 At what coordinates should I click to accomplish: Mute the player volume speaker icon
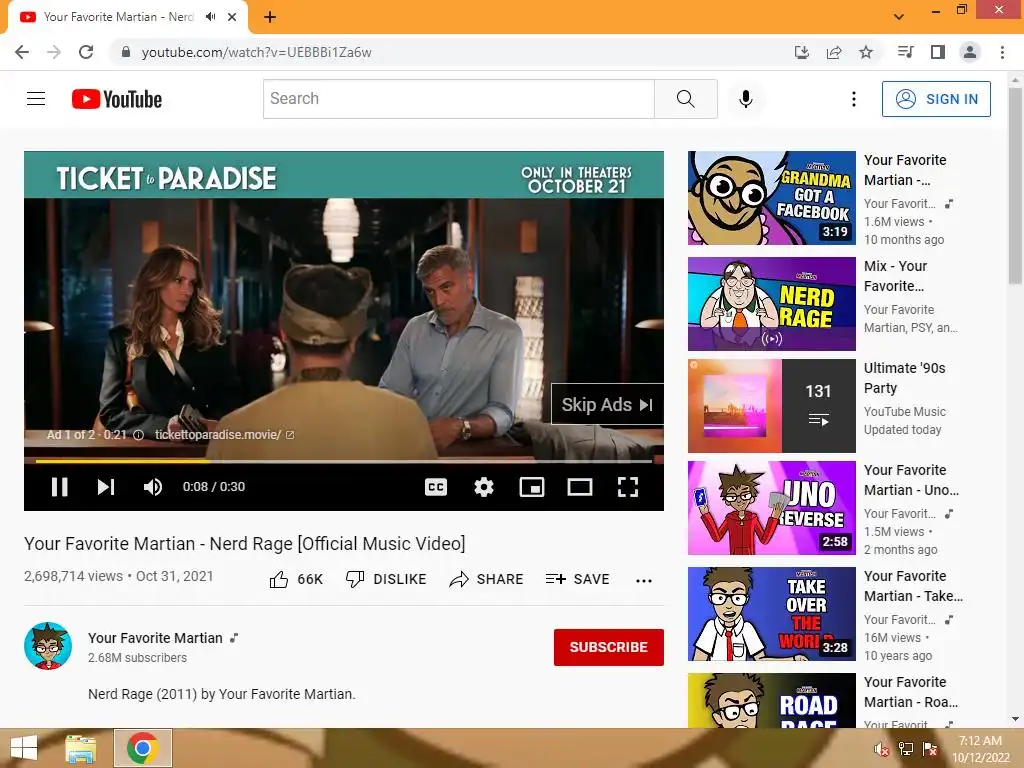[x=153, y=487]
